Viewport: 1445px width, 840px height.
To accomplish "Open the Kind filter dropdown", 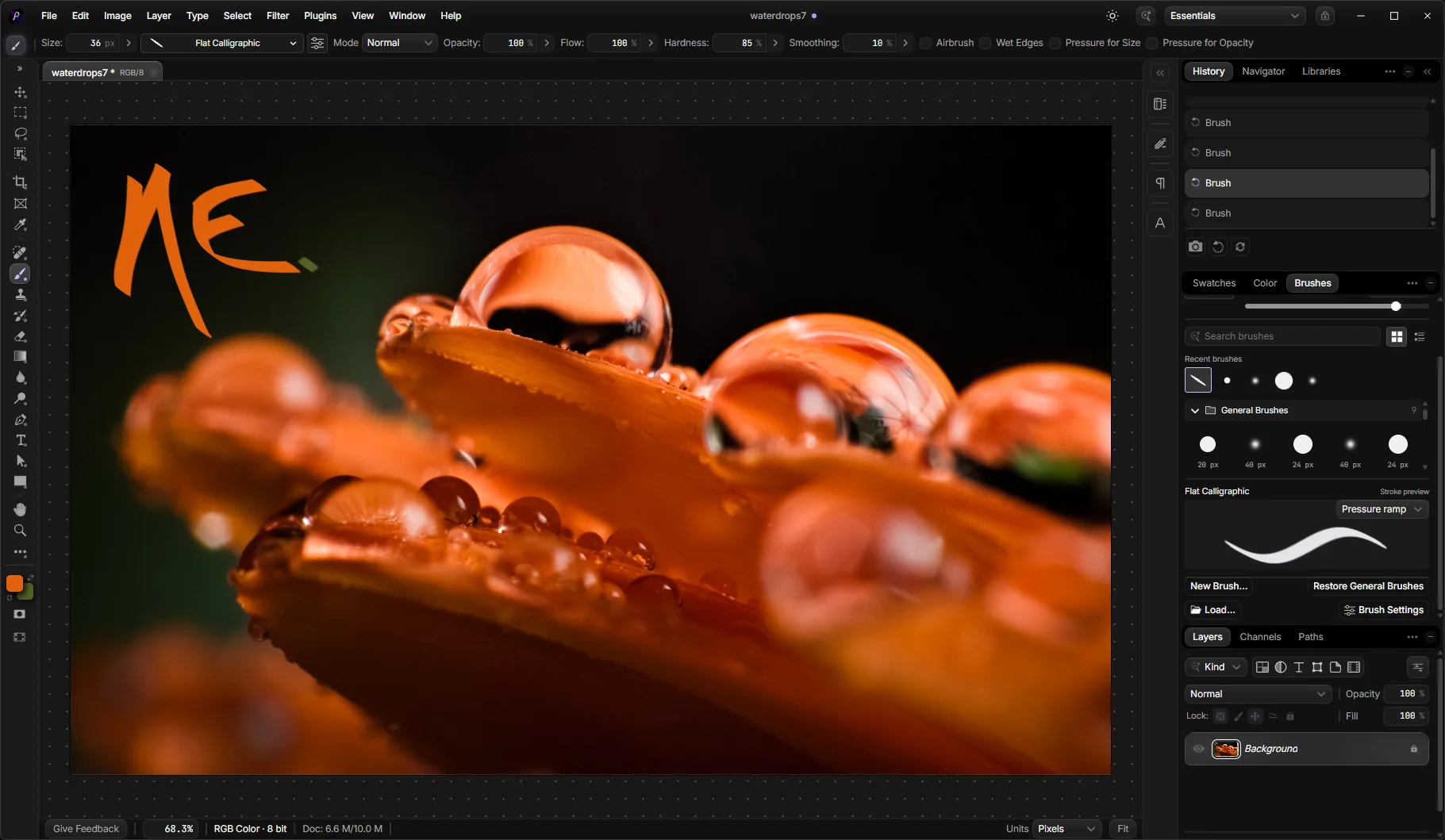I will pos(1216,667).
